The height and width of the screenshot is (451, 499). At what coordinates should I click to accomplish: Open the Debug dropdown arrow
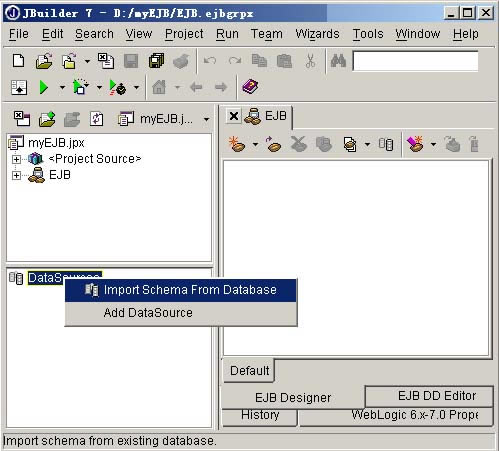click(99, 88)
